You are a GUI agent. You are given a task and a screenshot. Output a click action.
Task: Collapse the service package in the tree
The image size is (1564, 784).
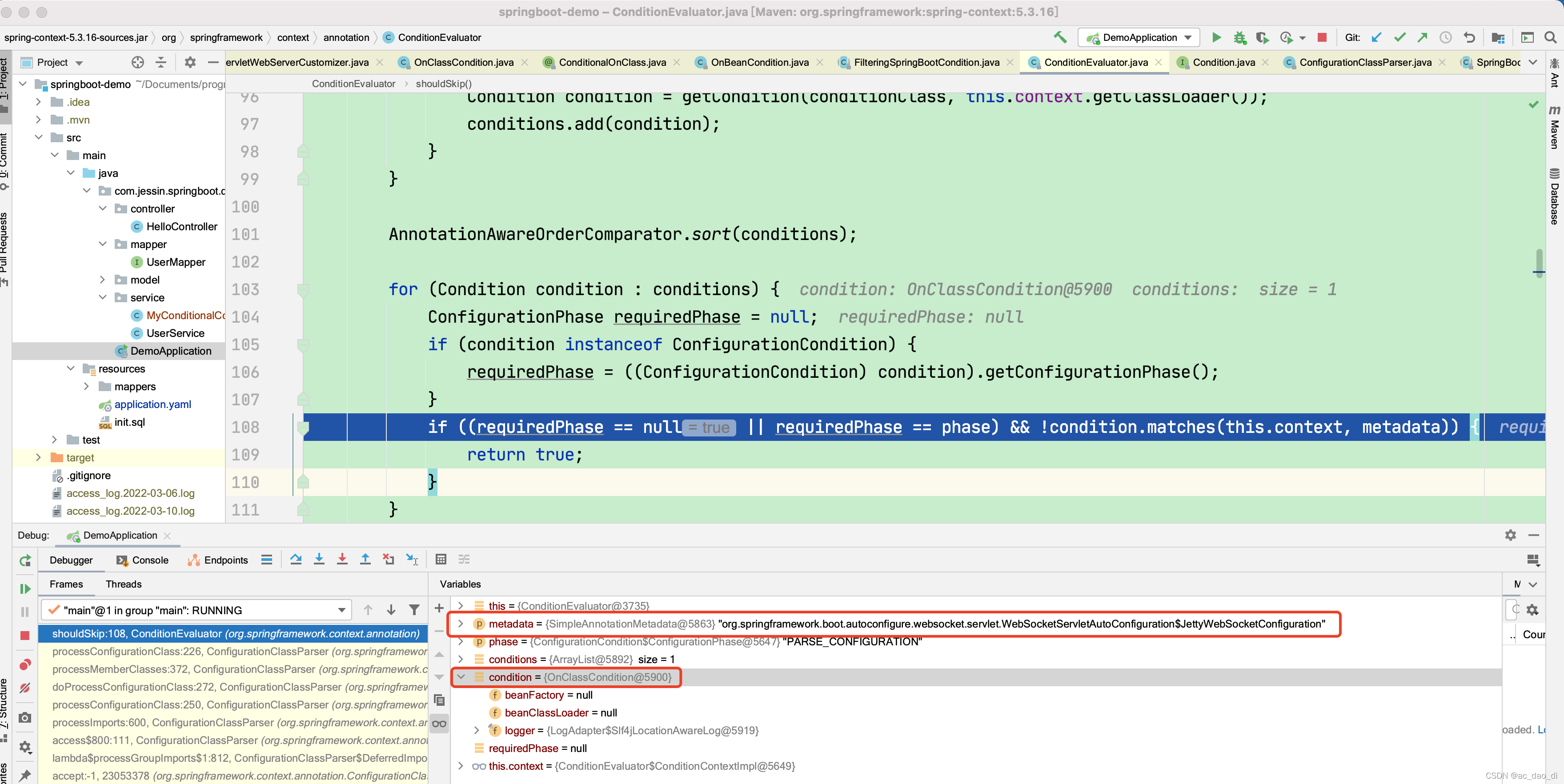click(x=102, y=297)
